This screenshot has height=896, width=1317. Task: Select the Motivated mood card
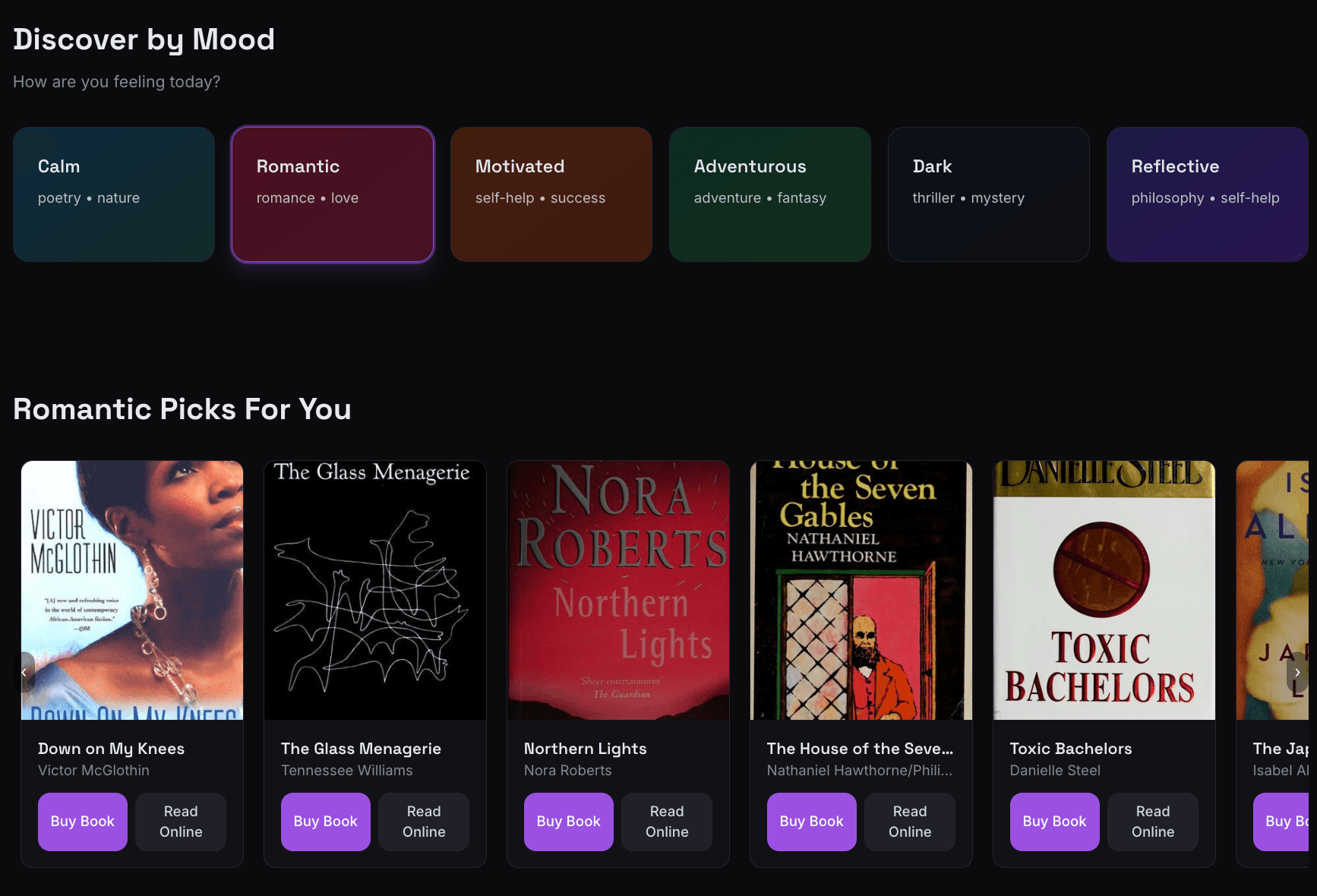point(551,194)
